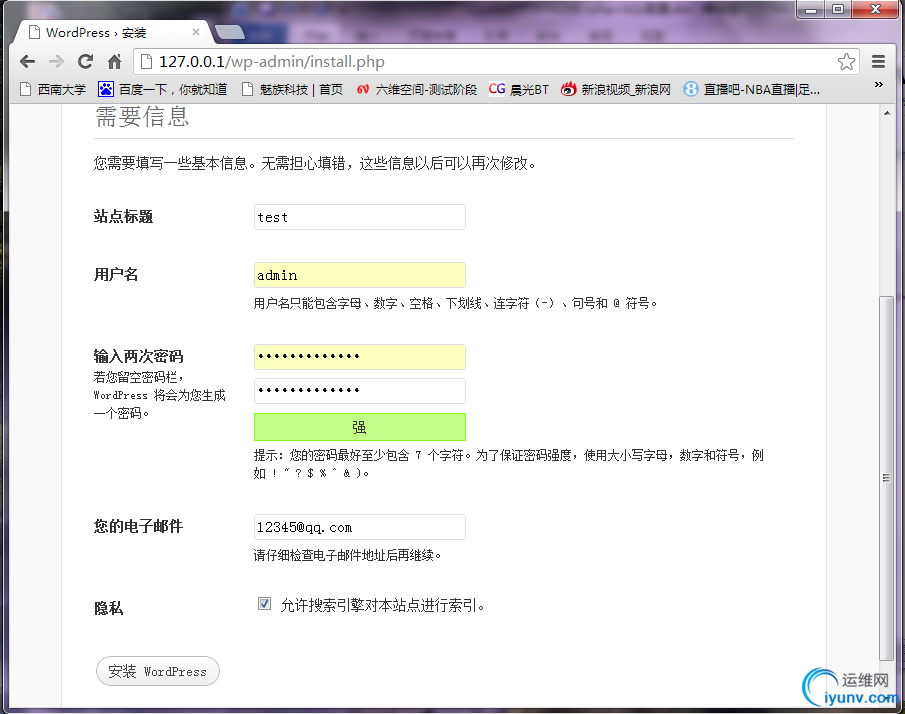Click the email field 12345@qq.com
Image resolution: width=905 pixels, height=714 pixels.
[360, 527]
